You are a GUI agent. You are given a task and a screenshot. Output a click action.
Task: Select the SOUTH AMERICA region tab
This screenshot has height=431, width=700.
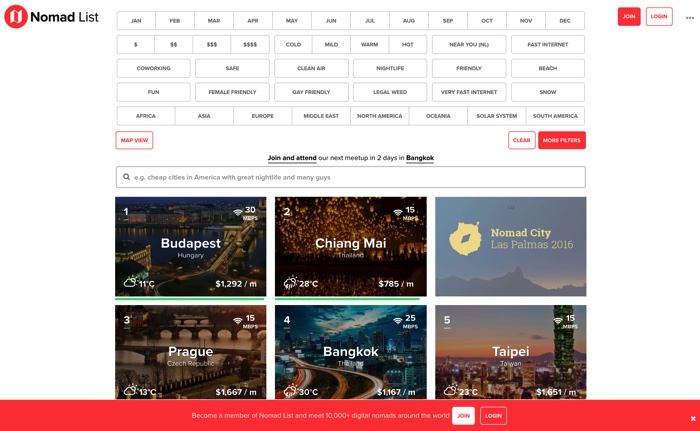pos(555,116)
